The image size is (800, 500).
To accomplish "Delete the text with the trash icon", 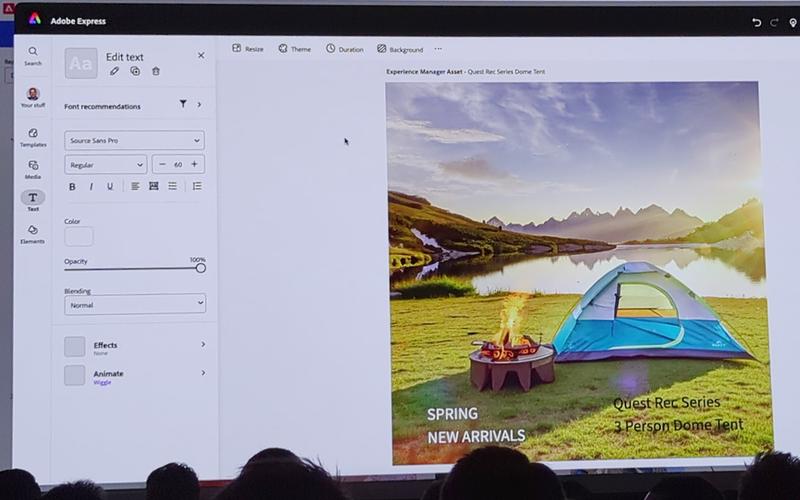I will (x=156, y=71).
